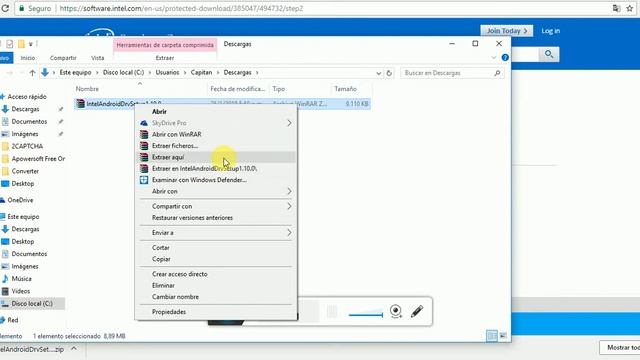Viewport: 640px width, 360px height.
Task: Click the Buscar en Descargas search field
Action: tap(452, 73)
